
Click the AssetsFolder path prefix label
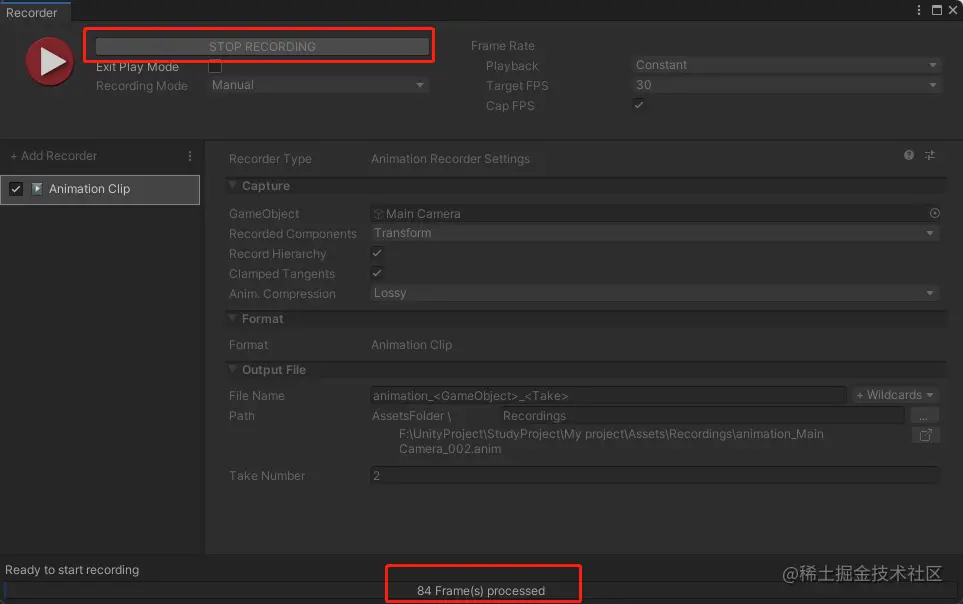[411, 416]
